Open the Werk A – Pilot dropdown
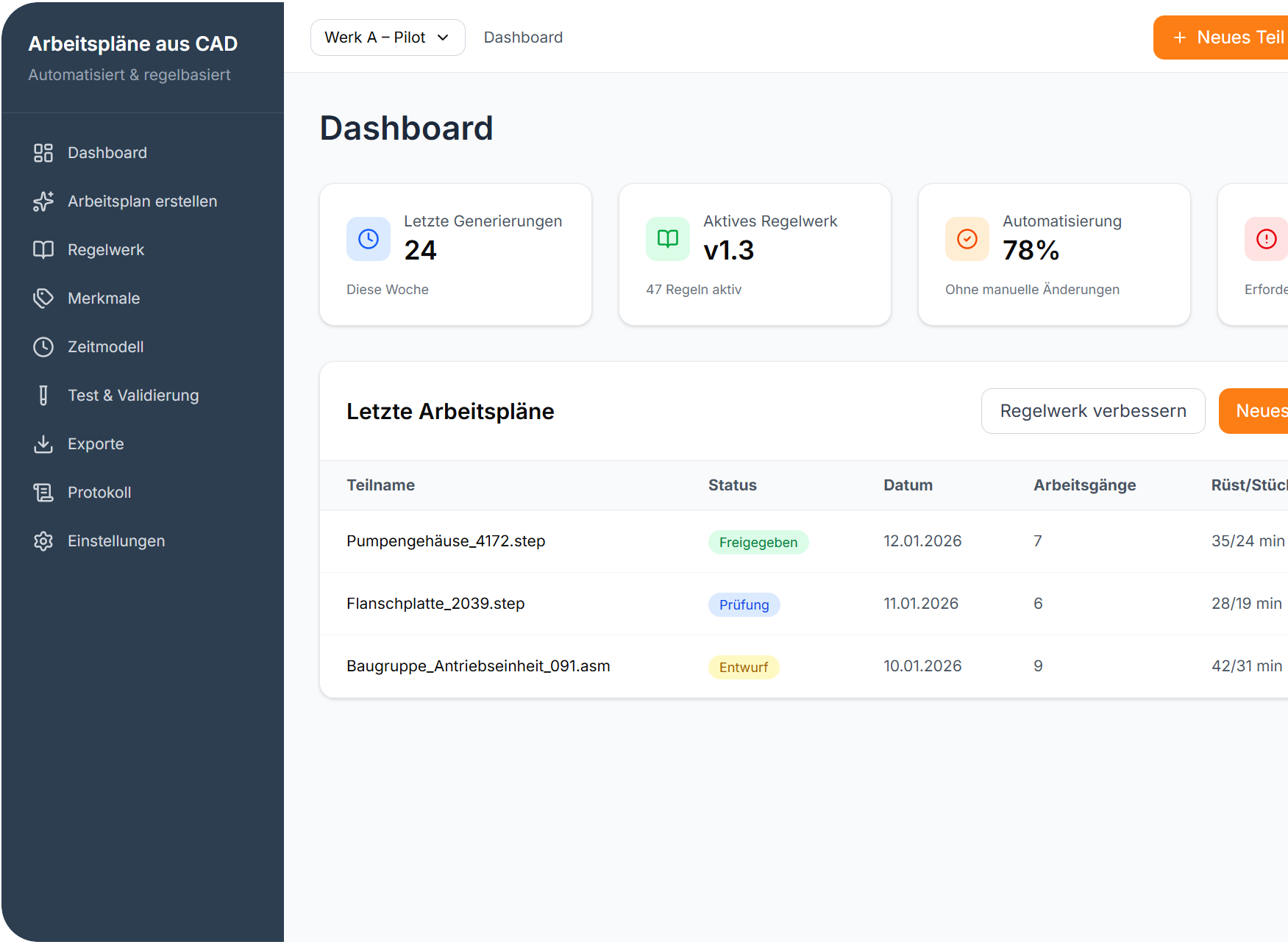This screenshot has height=950, width=1288. (x=388, y=37)
